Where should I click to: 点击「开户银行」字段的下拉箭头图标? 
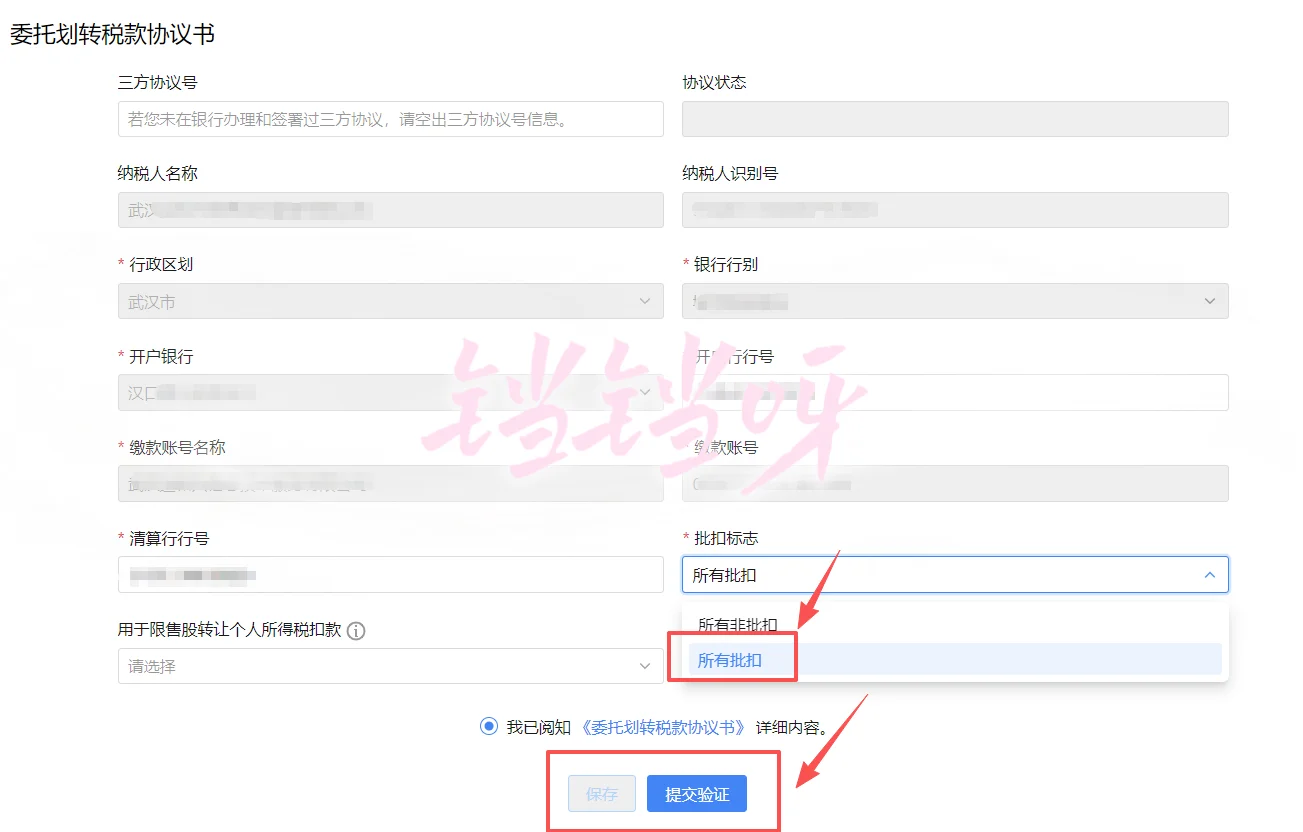click(645, 392)
